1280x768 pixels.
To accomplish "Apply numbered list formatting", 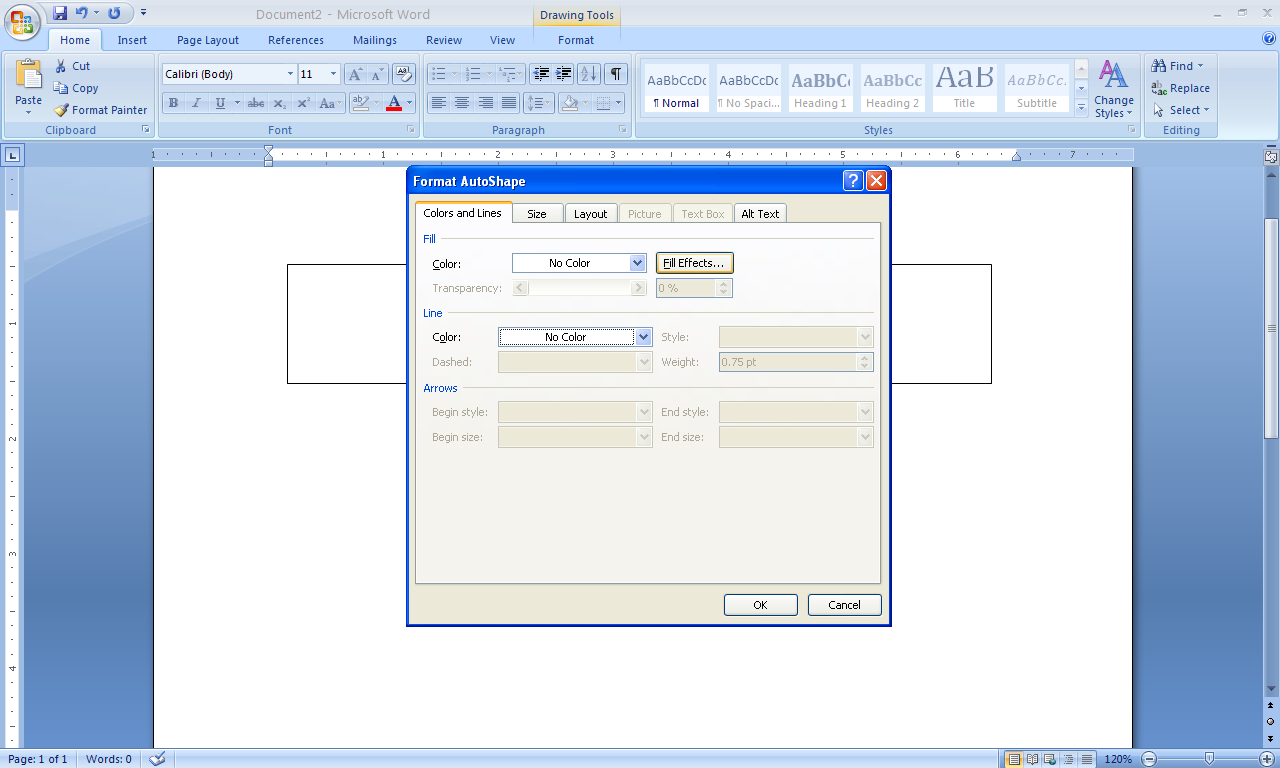I will pos(473,74).
